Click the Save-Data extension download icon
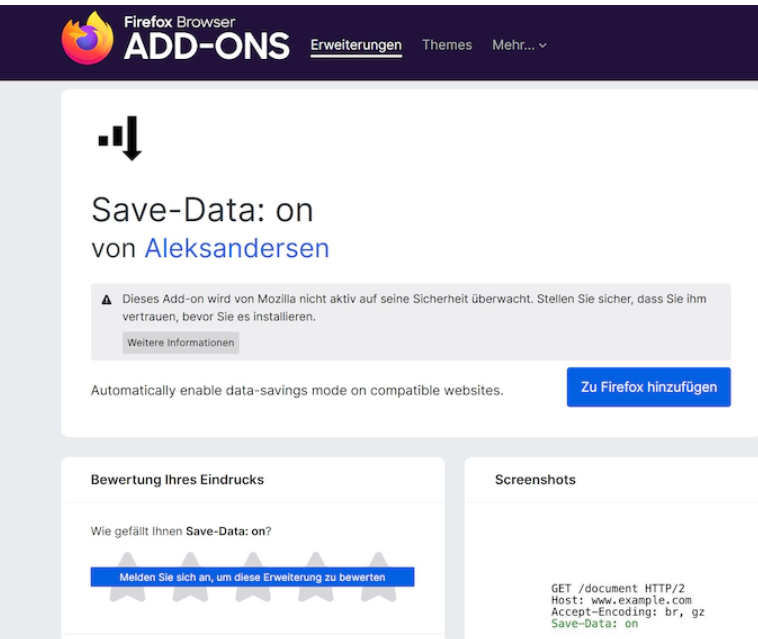Screen dimensions: 758x639 (120, 138)
